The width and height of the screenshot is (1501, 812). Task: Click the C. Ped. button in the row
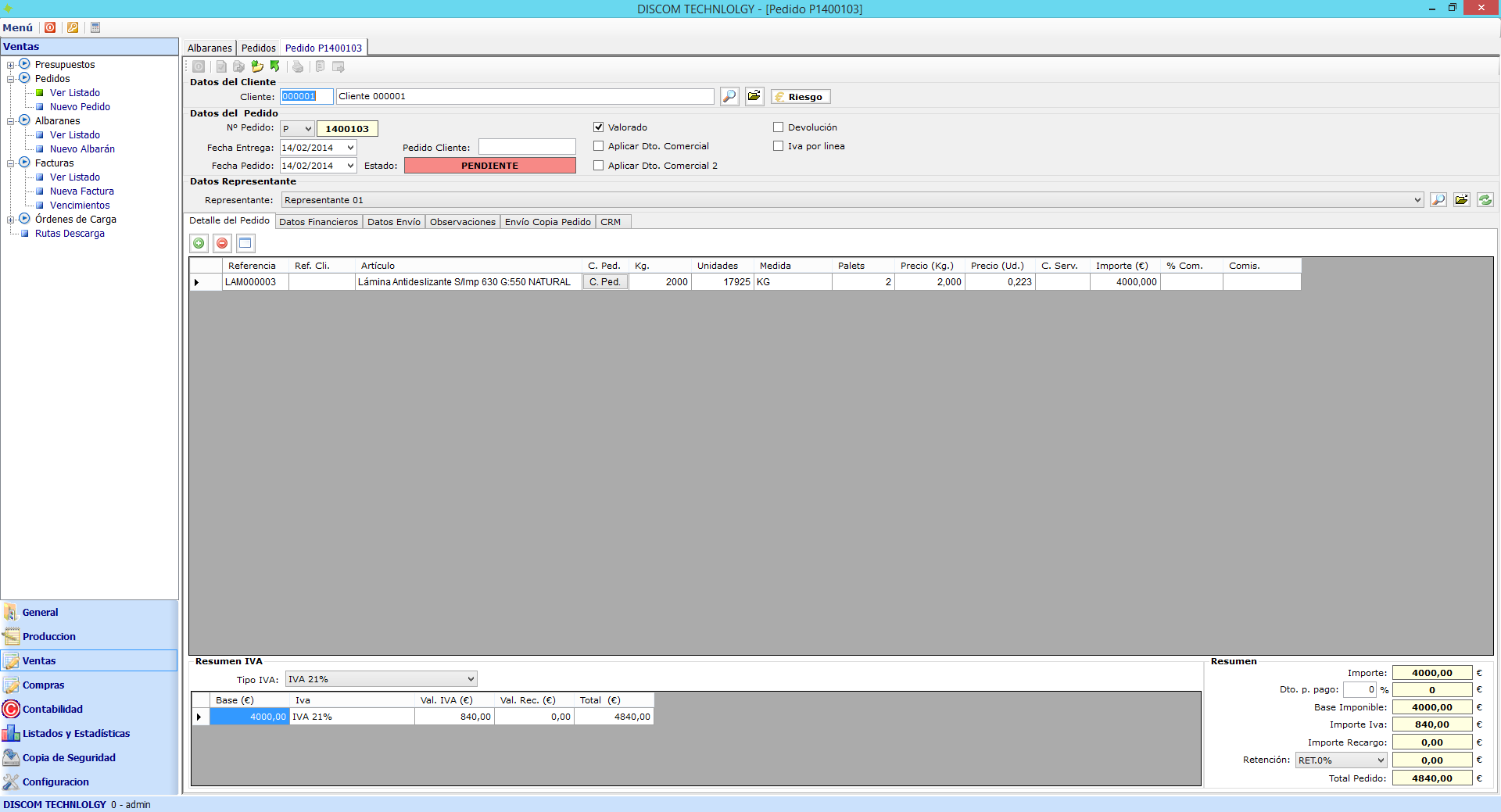(604, 282)
